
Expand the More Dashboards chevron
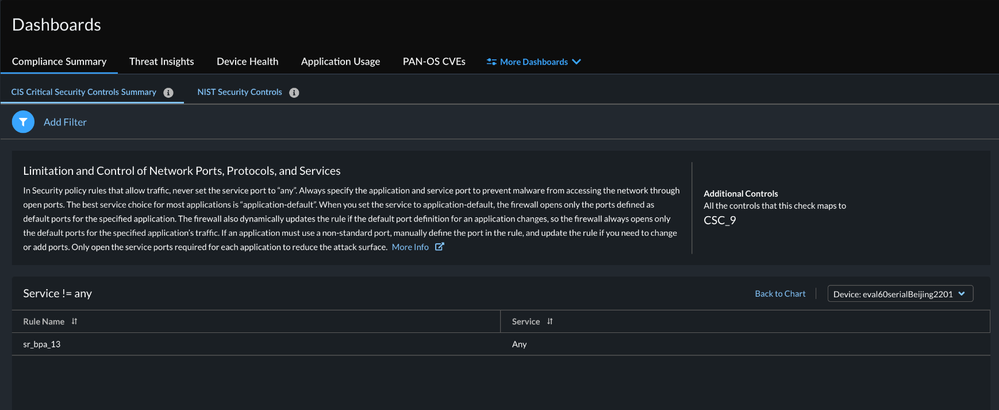pos(576,62)
